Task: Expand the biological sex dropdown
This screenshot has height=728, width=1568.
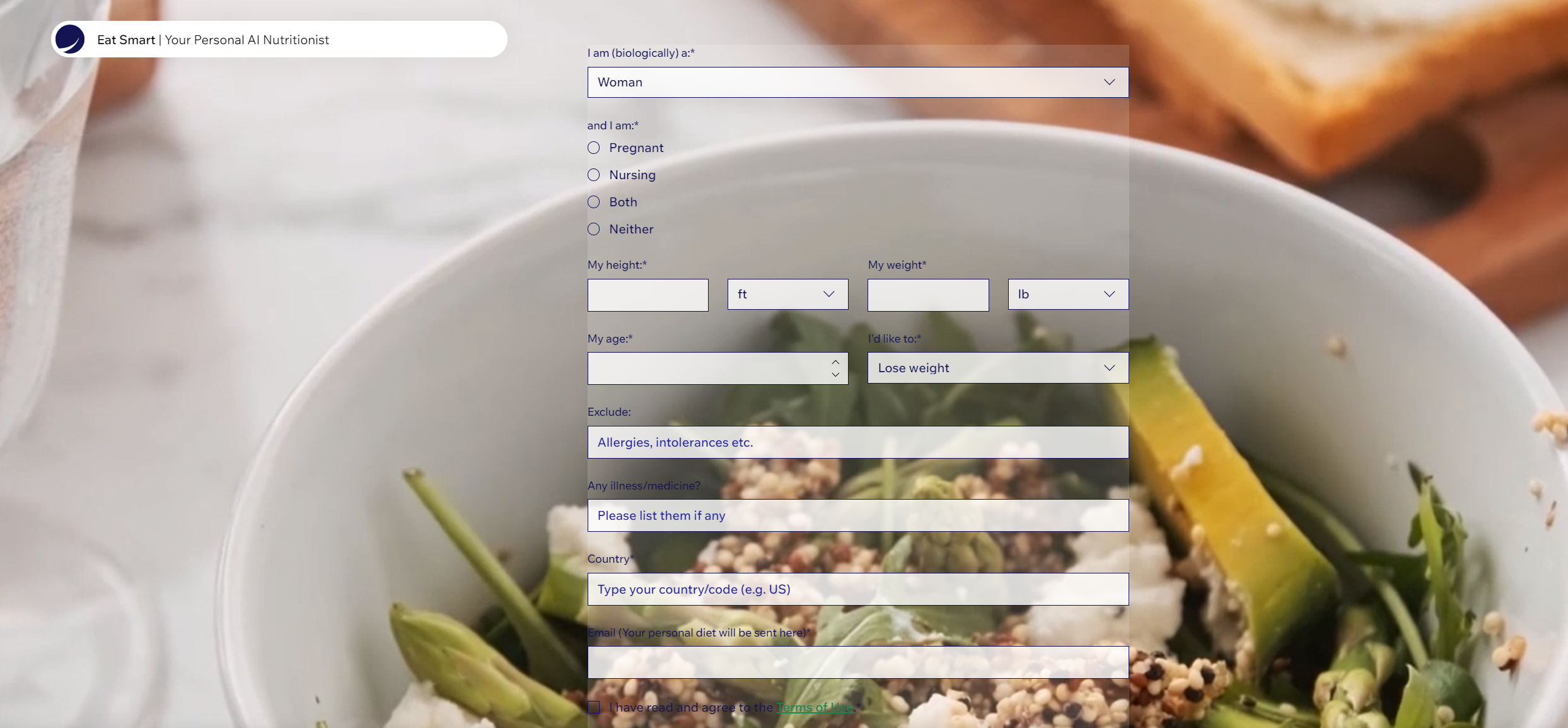Action: (x=1108, y=82)
